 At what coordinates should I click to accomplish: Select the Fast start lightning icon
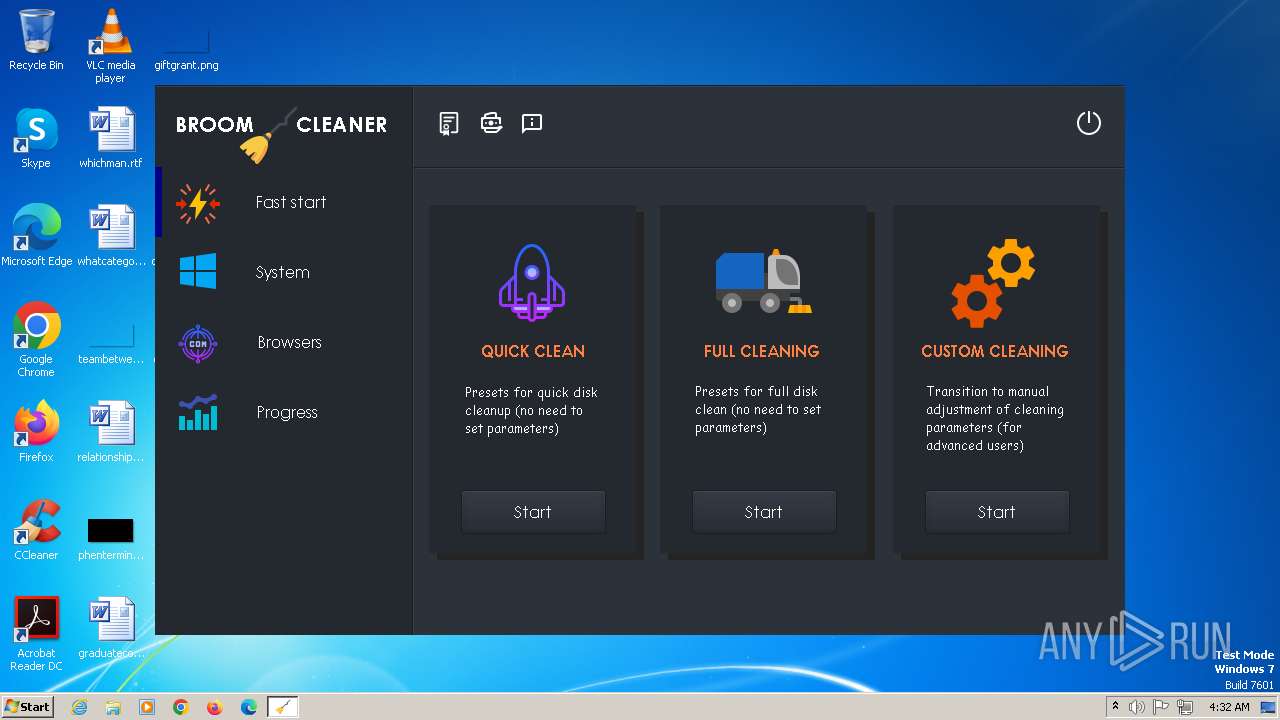click(x=198, y=203)
